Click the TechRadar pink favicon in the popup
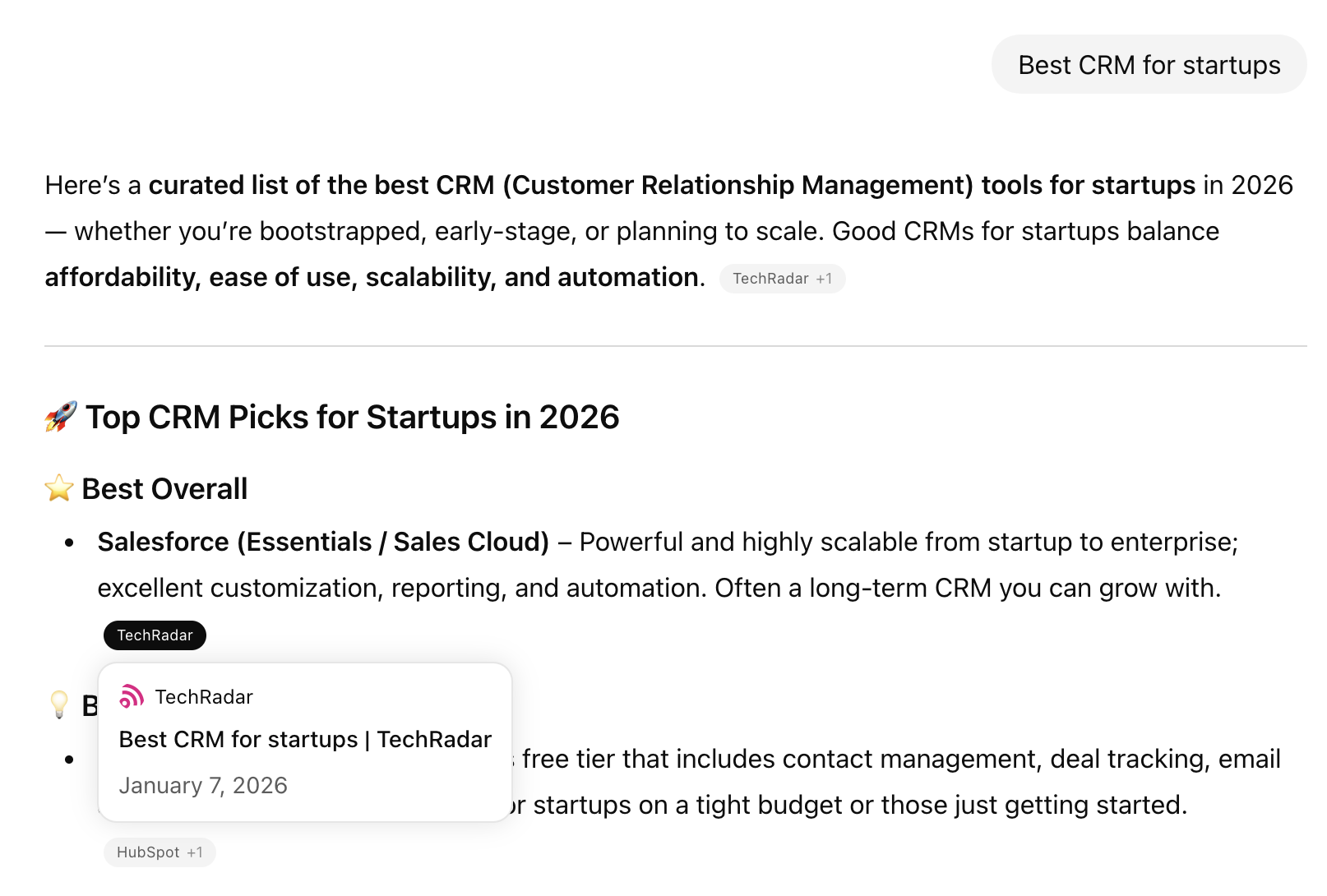 pos(132,696)
